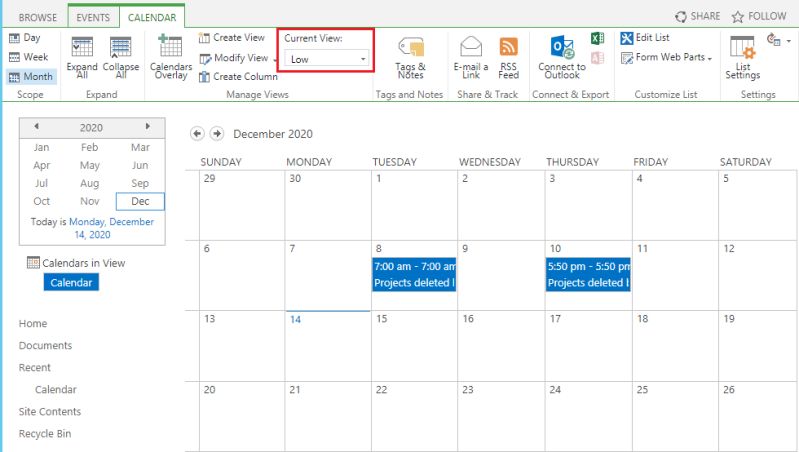Viewport: 799px width, 452px height.
Task: Select Jun in the month picker
Action: coord(140,165)
